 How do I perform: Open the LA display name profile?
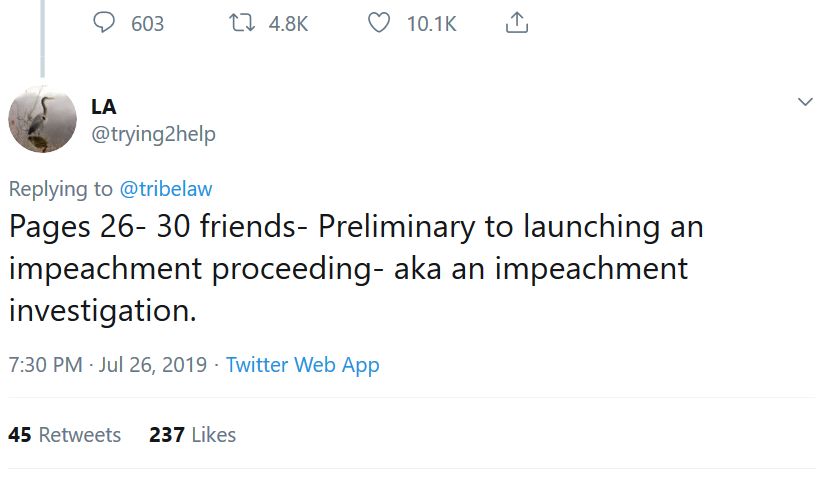coord(104,106)
